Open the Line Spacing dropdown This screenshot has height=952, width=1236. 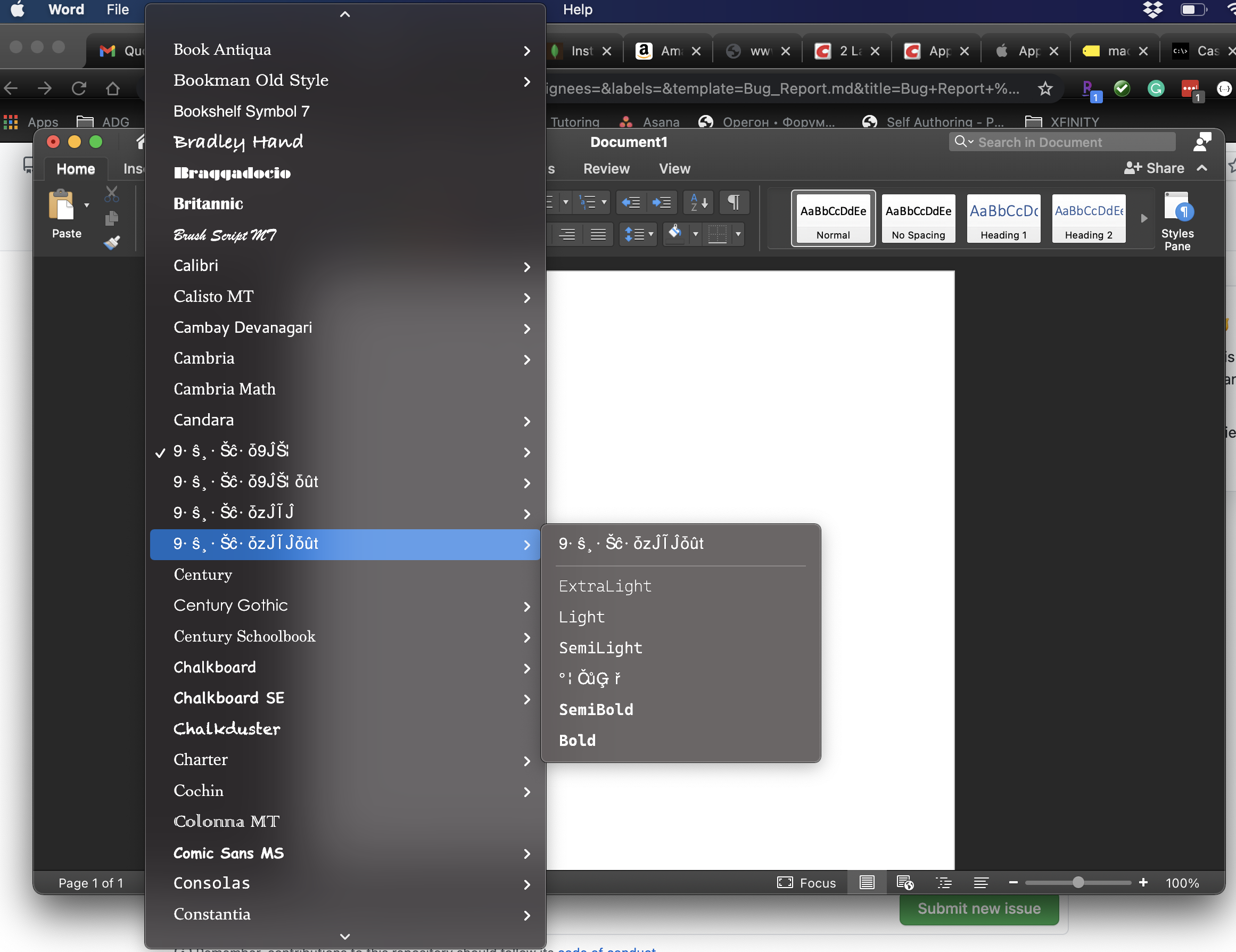(x=638, y=234)
